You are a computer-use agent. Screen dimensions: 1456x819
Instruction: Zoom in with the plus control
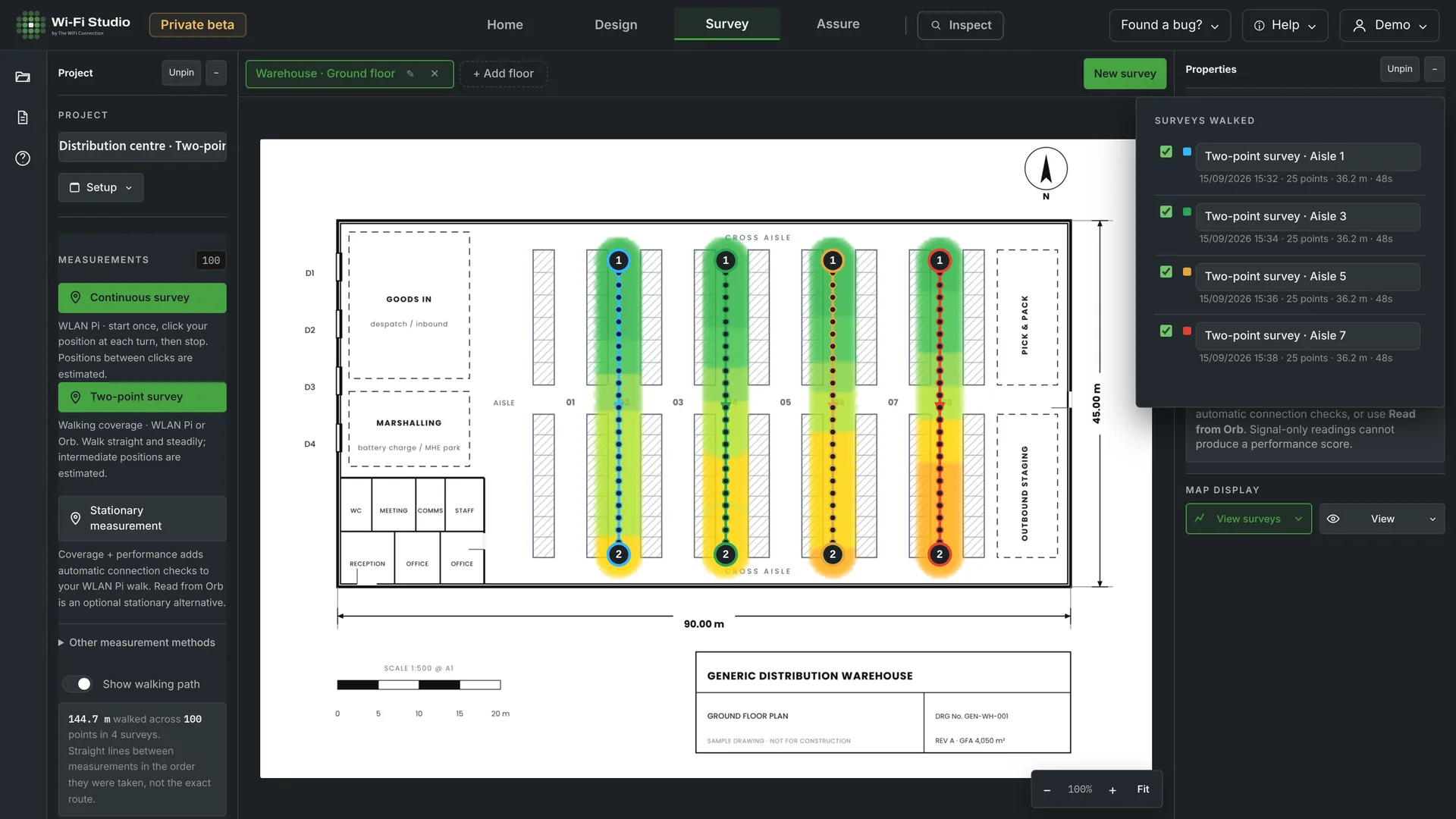1112,790
